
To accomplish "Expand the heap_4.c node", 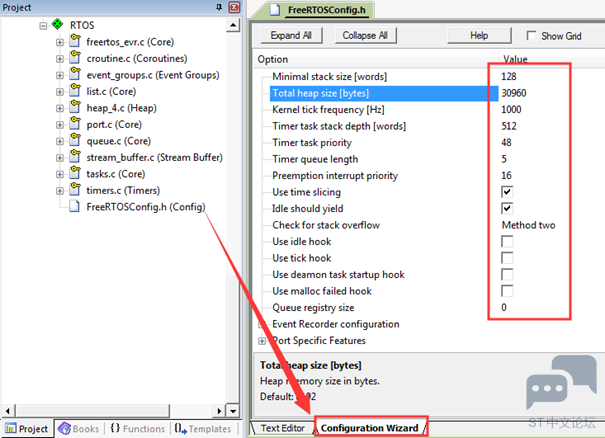I will coord(60,108).
